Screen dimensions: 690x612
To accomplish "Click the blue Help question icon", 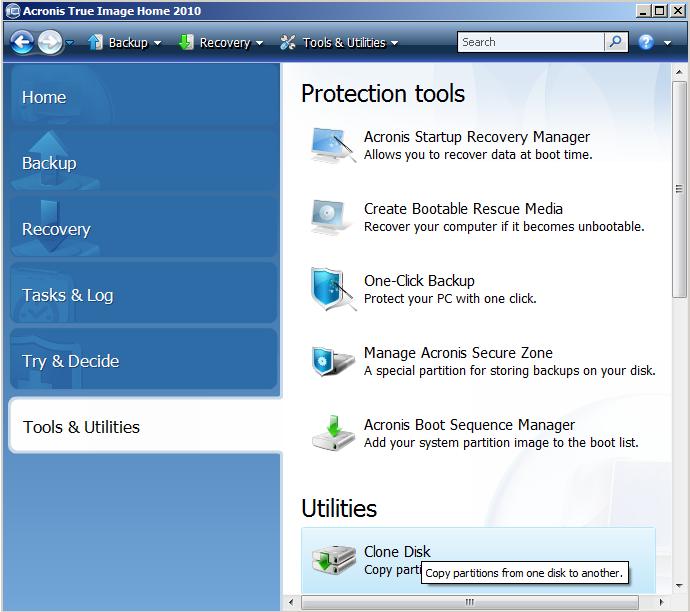I will [x=646, y=42].
